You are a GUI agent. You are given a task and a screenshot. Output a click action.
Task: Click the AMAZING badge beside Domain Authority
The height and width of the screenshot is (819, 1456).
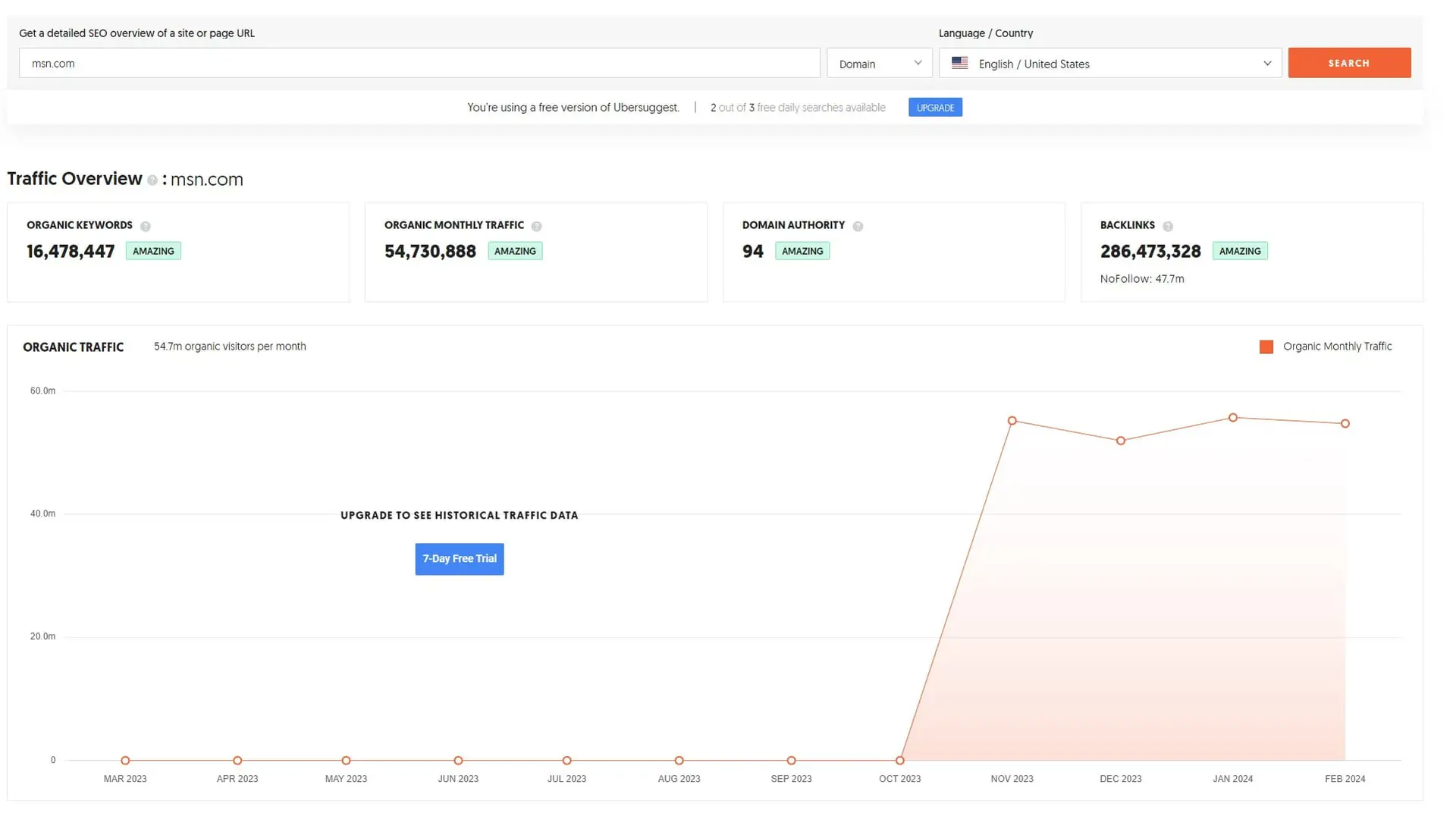(x=802, y=251)
